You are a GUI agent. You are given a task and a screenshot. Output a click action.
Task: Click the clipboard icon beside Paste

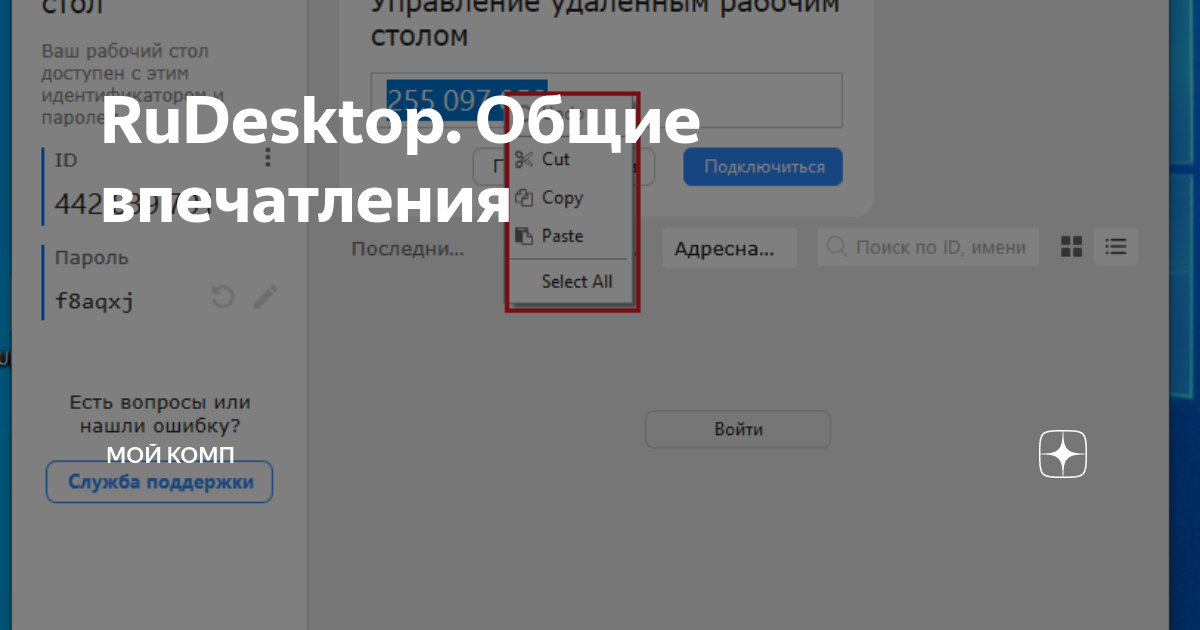point(523,235)
